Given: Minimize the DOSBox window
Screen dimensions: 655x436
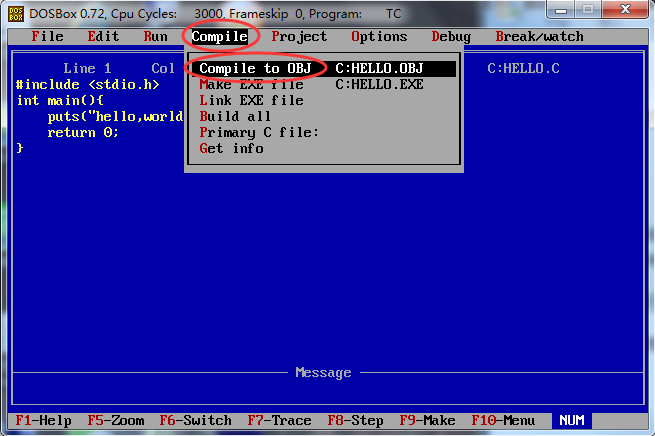Looking at the screenshot, I should point(561,10).
